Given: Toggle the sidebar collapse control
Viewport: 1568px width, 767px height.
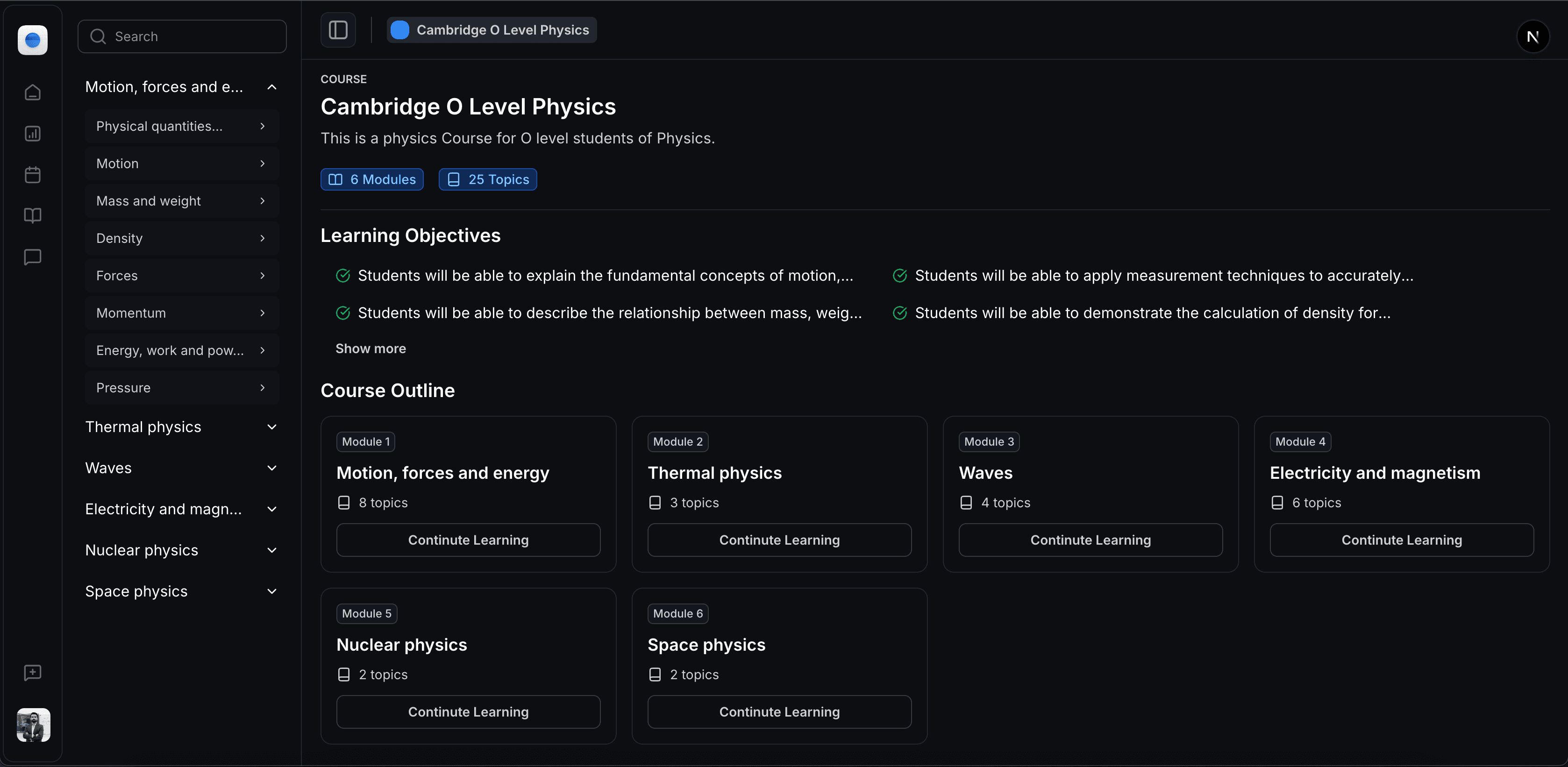Looking at the screenshot, I should 338,29.
